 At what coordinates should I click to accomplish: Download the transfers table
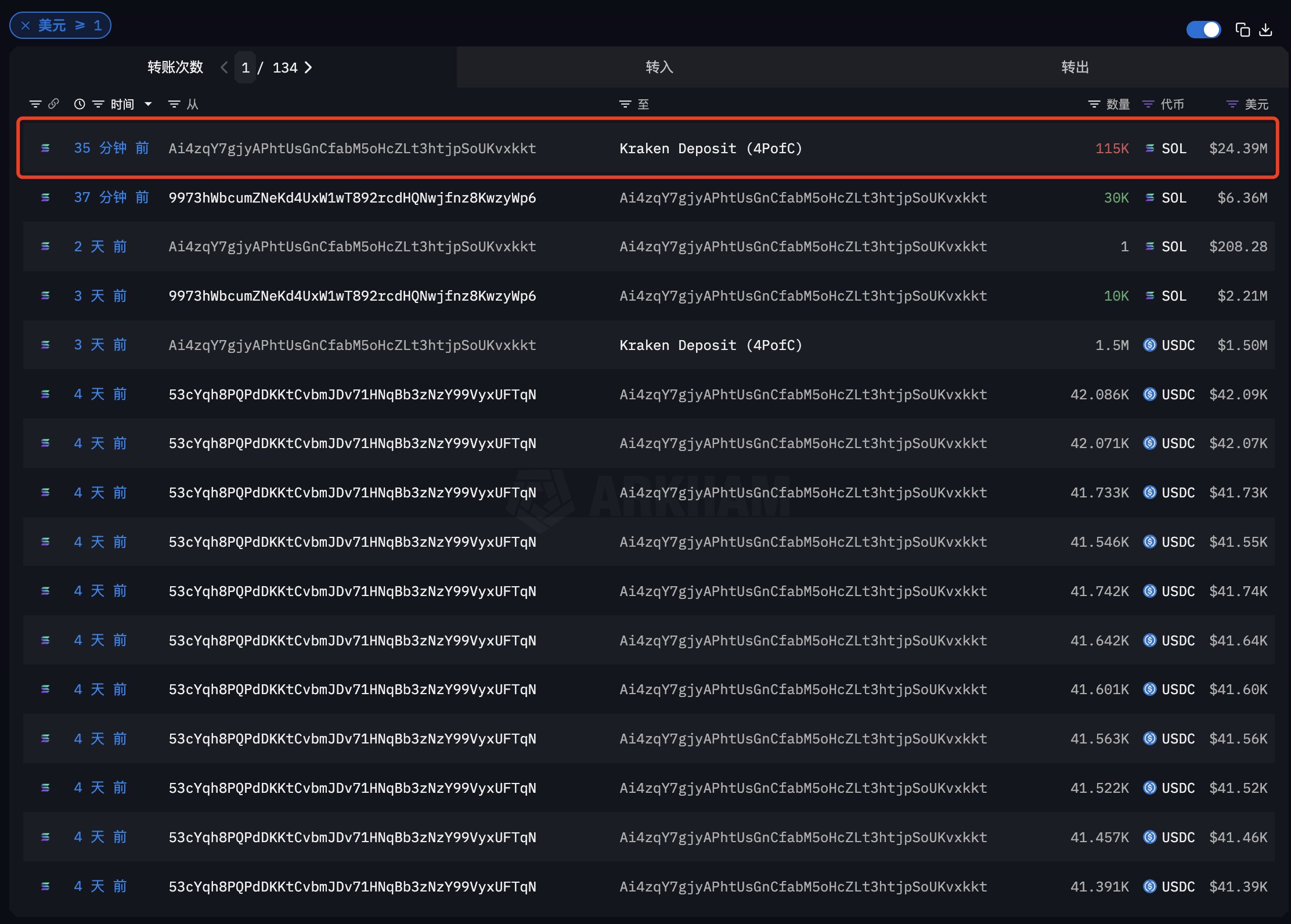coord(1266,30)
